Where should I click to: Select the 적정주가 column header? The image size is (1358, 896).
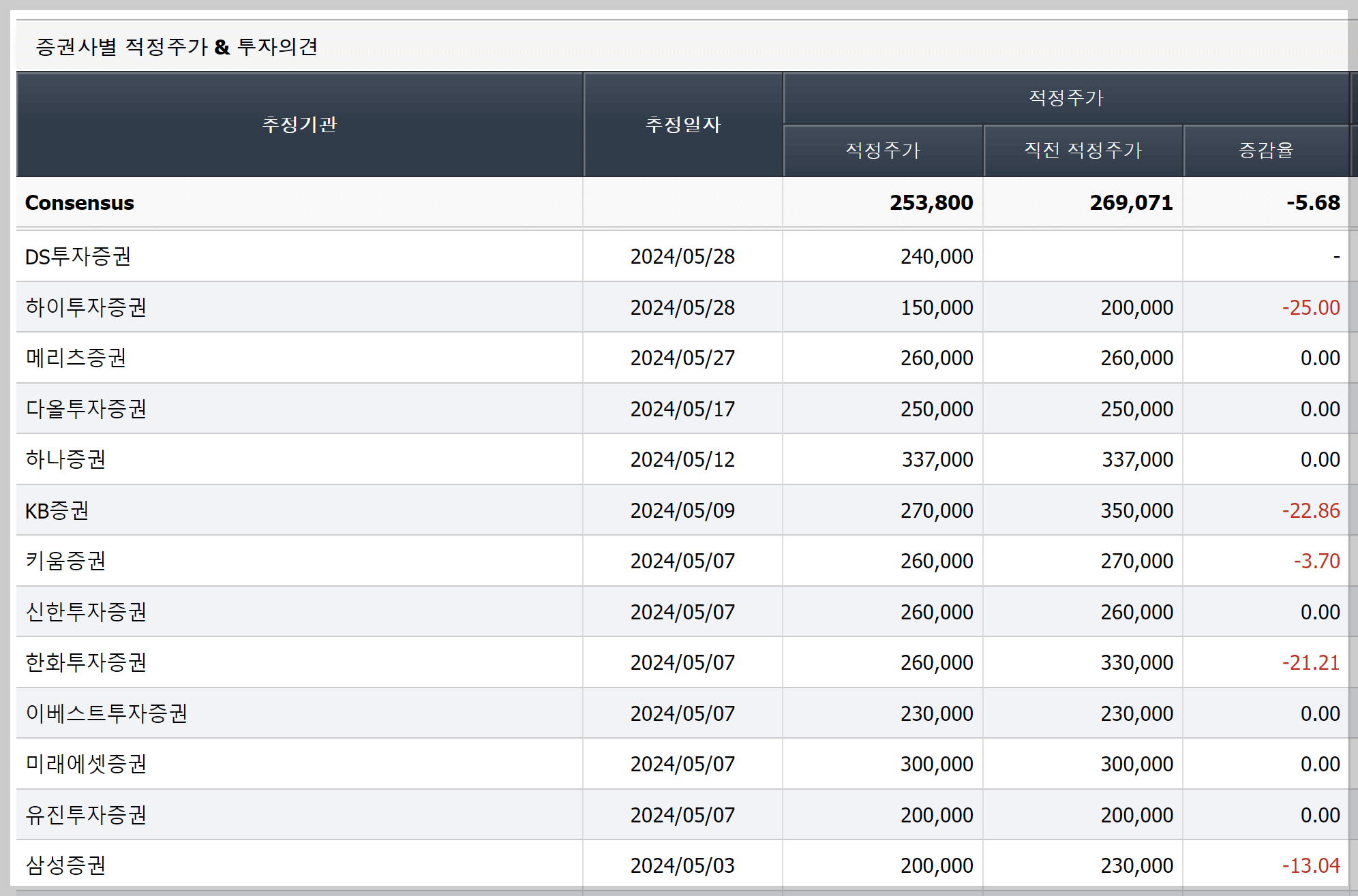pos(882,151)
